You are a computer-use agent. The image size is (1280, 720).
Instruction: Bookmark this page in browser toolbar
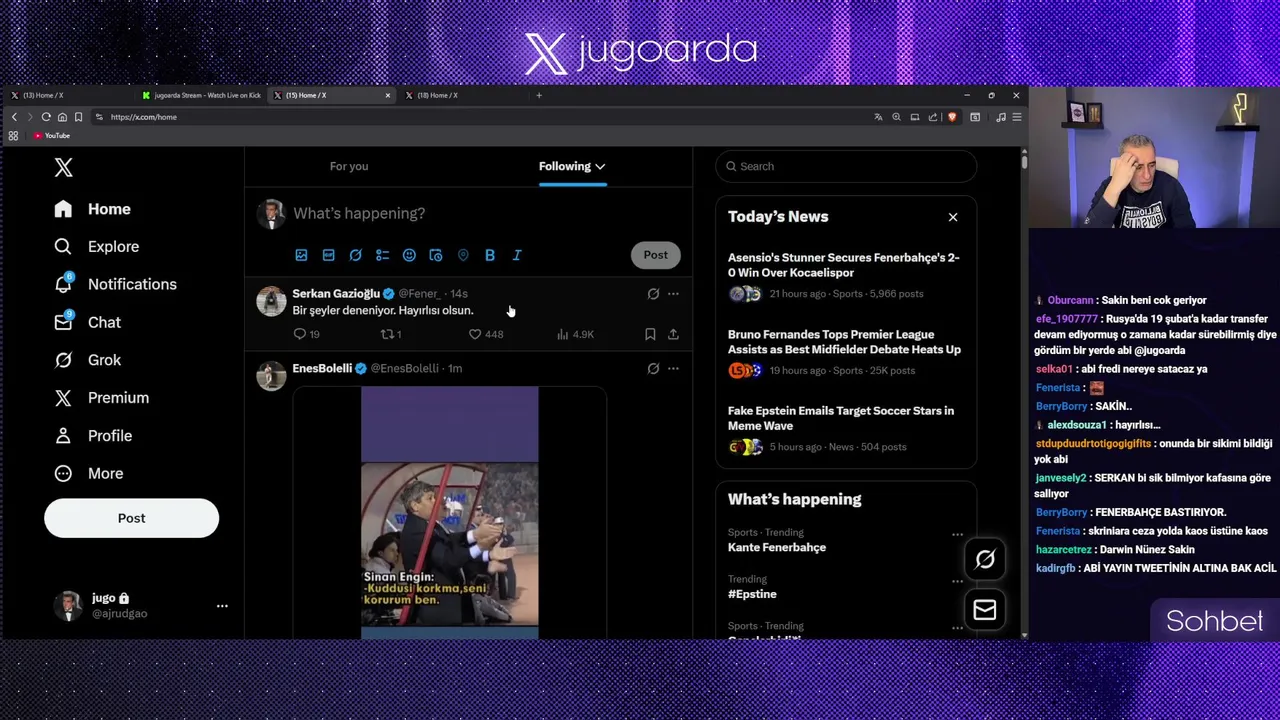click(78, 117)
